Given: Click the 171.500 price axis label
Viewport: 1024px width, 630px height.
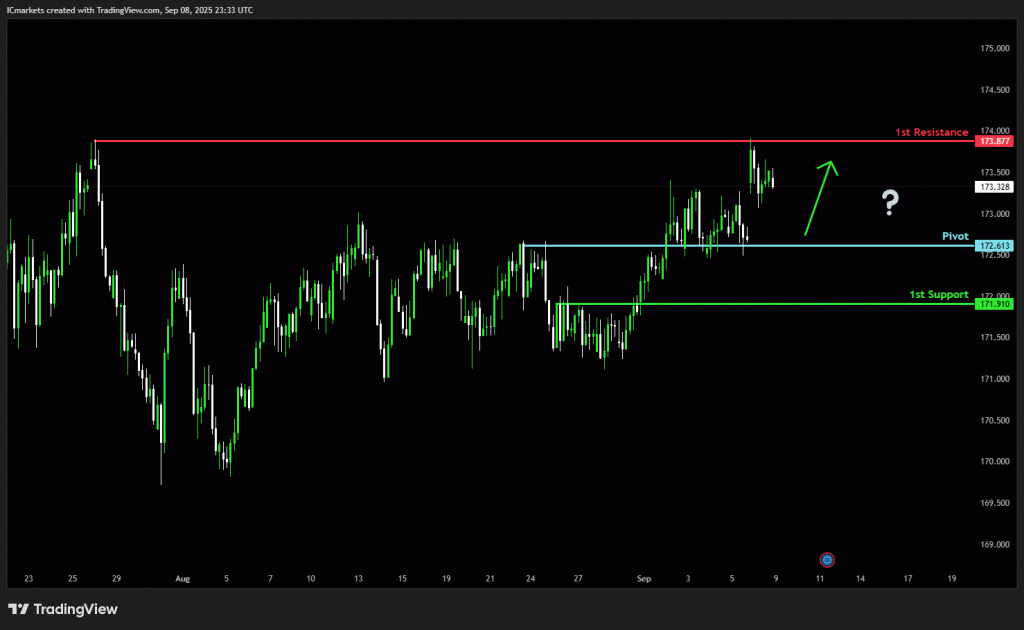Looking at the screenshot, I should 995,338.
